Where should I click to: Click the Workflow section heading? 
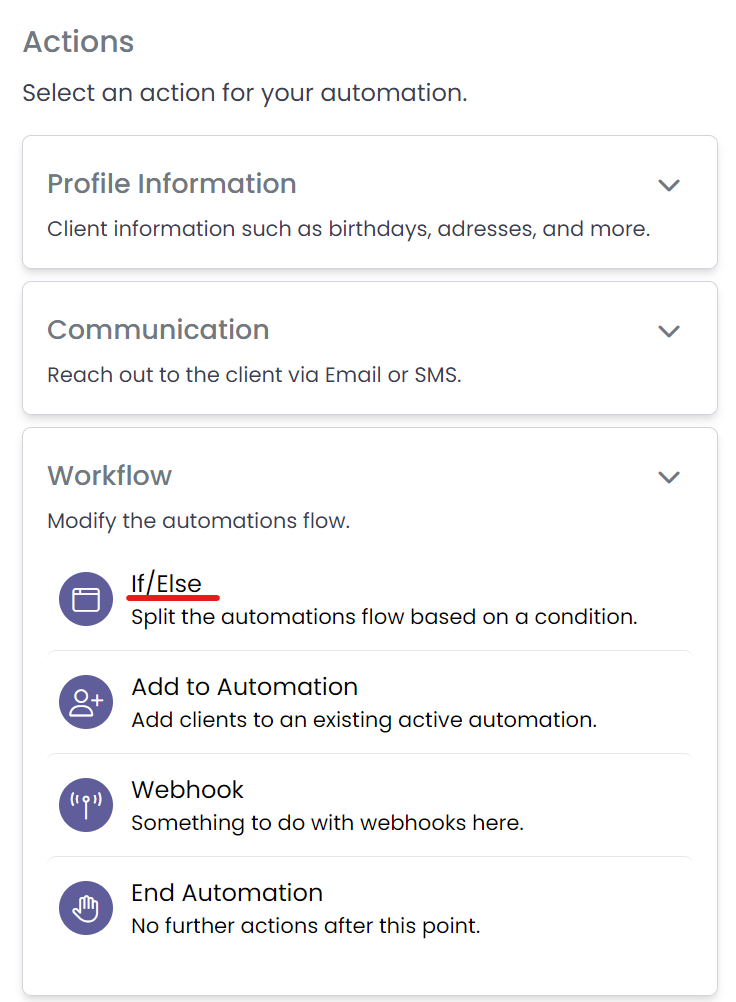[109, 476]
